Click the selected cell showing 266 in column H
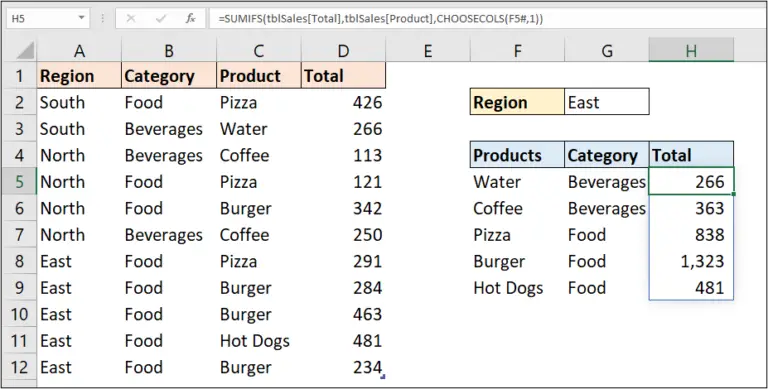Viewport: 768px width, 389px height. pyautogui.click(x=691, y=181)
